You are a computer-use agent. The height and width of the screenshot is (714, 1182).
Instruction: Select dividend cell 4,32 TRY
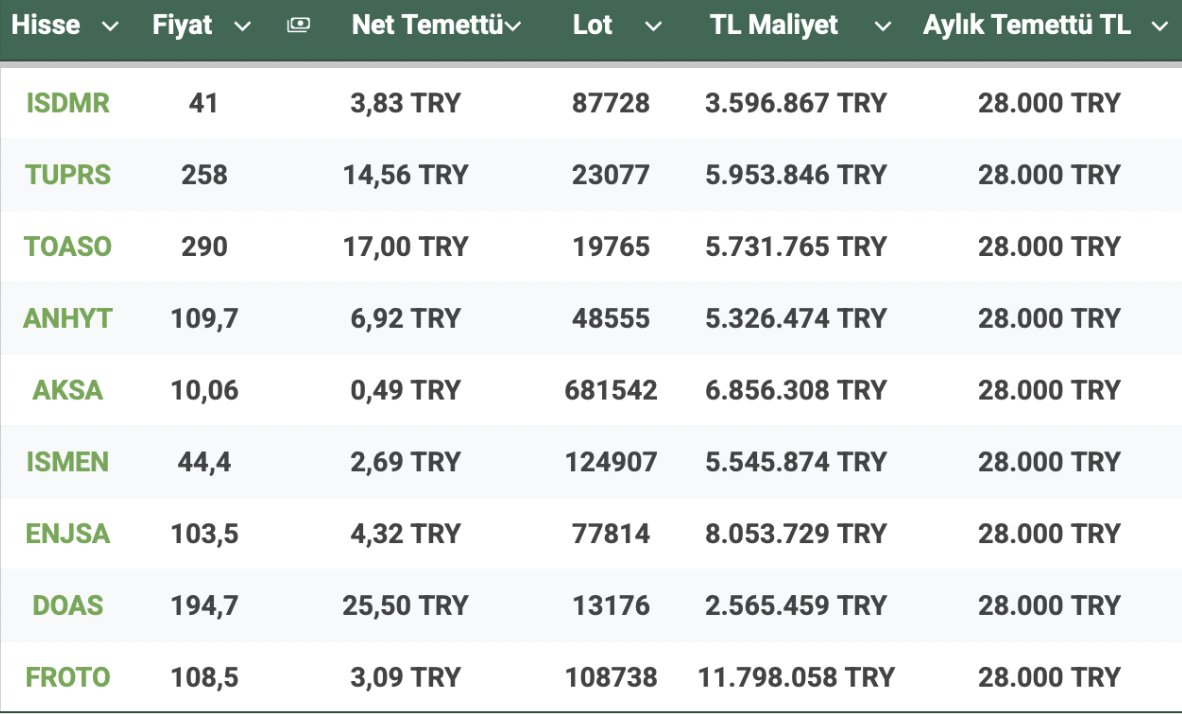(406, 533)
